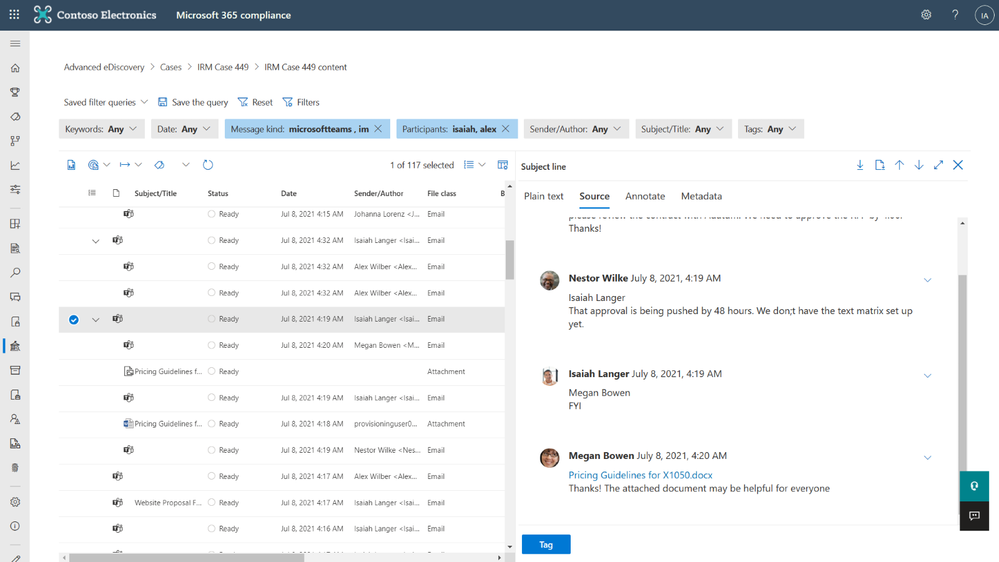Image resolution: width=999 pixels, height=562 pixels.
Task: Switch to the Plain text tab
Action: (x=543, y=196)
